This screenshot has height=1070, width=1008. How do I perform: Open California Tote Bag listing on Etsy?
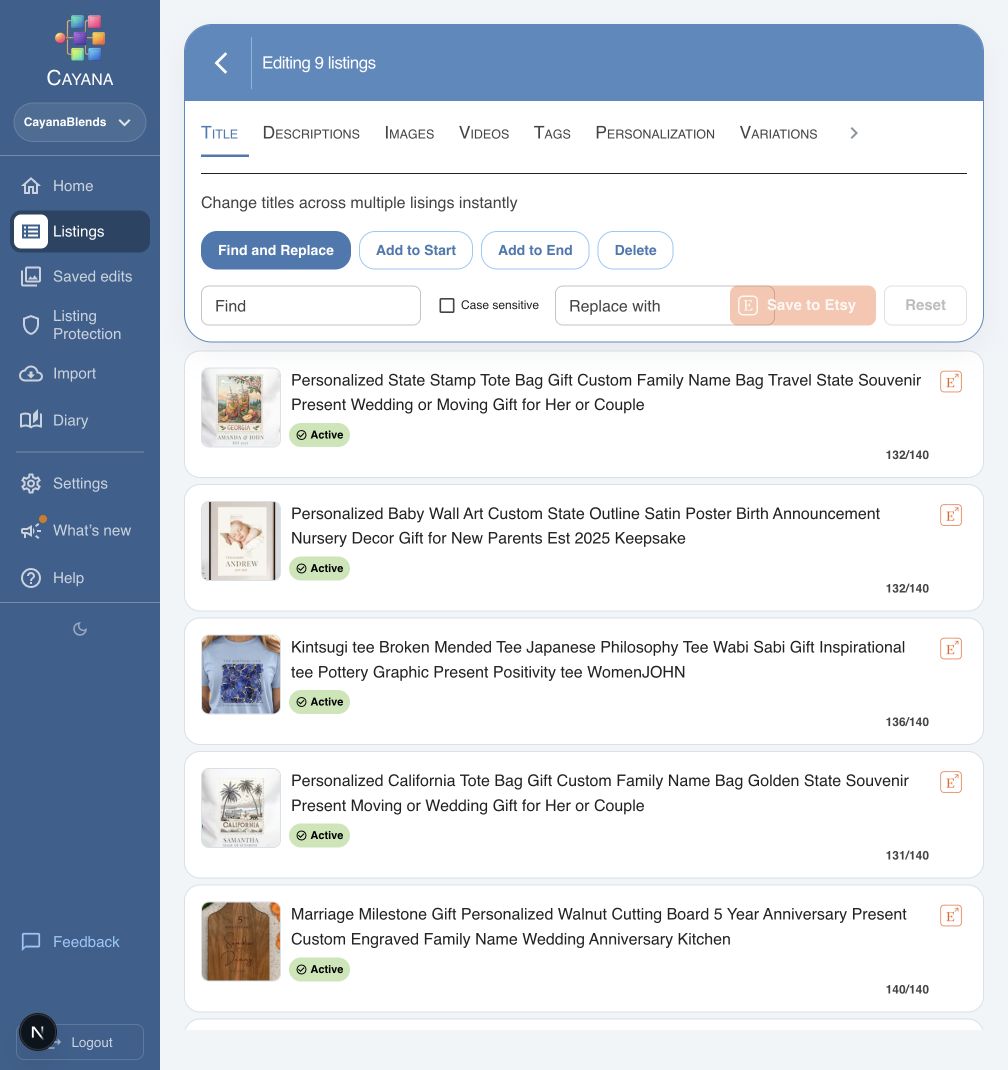pos(951,782)
